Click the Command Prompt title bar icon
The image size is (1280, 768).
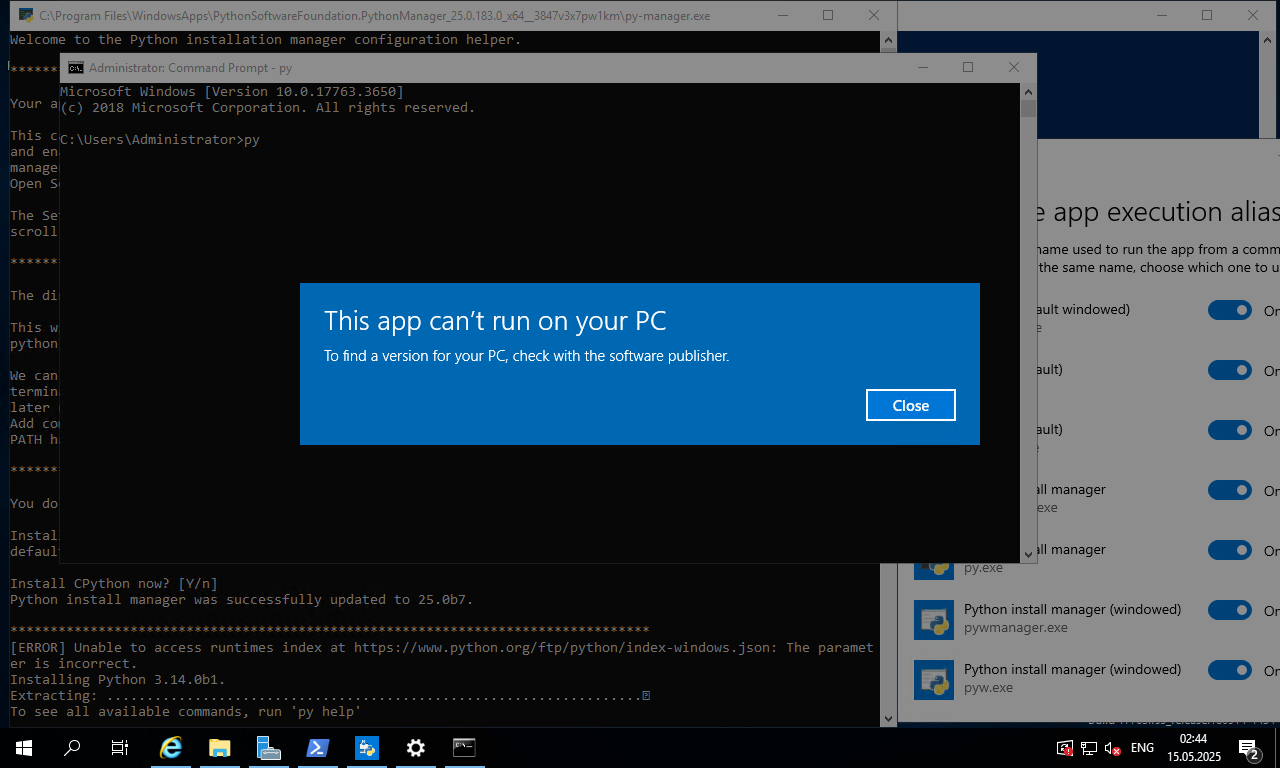(76, 68)
